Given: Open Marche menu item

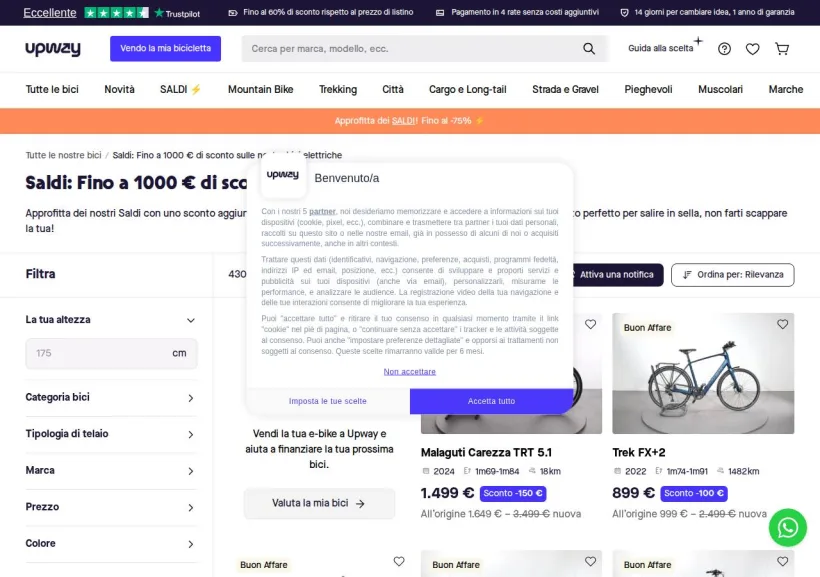Looking at the screenshot, I should point(785,89).
